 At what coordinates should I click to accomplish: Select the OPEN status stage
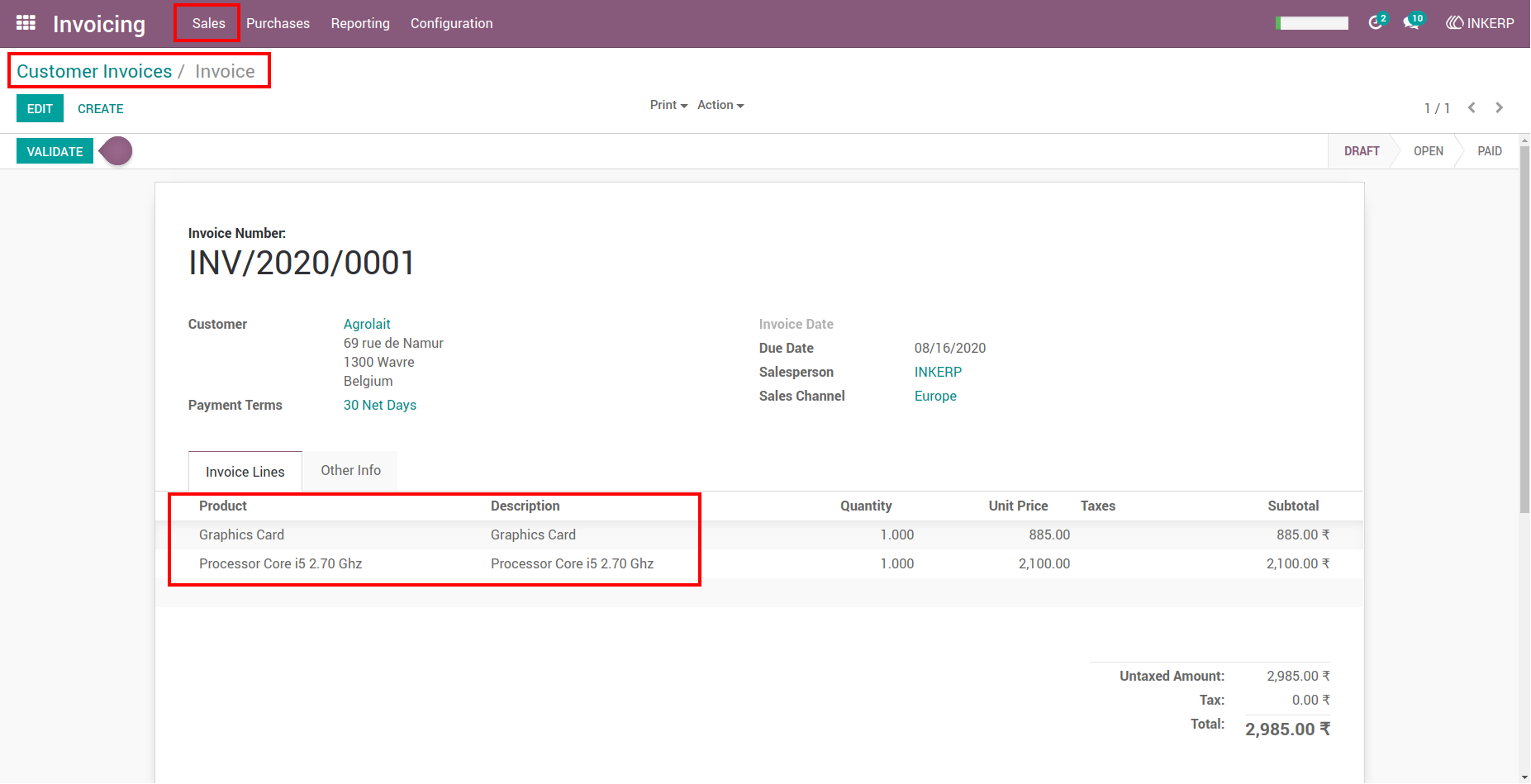1428,151
